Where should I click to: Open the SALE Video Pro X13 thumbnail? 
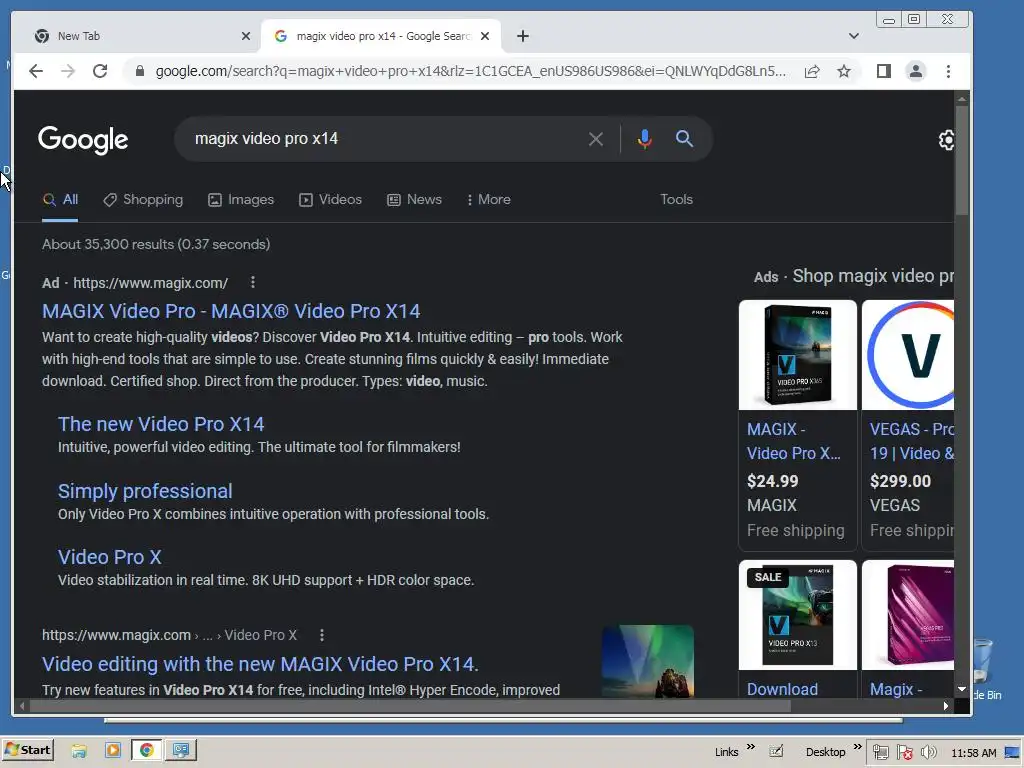[x=797, y=615]
